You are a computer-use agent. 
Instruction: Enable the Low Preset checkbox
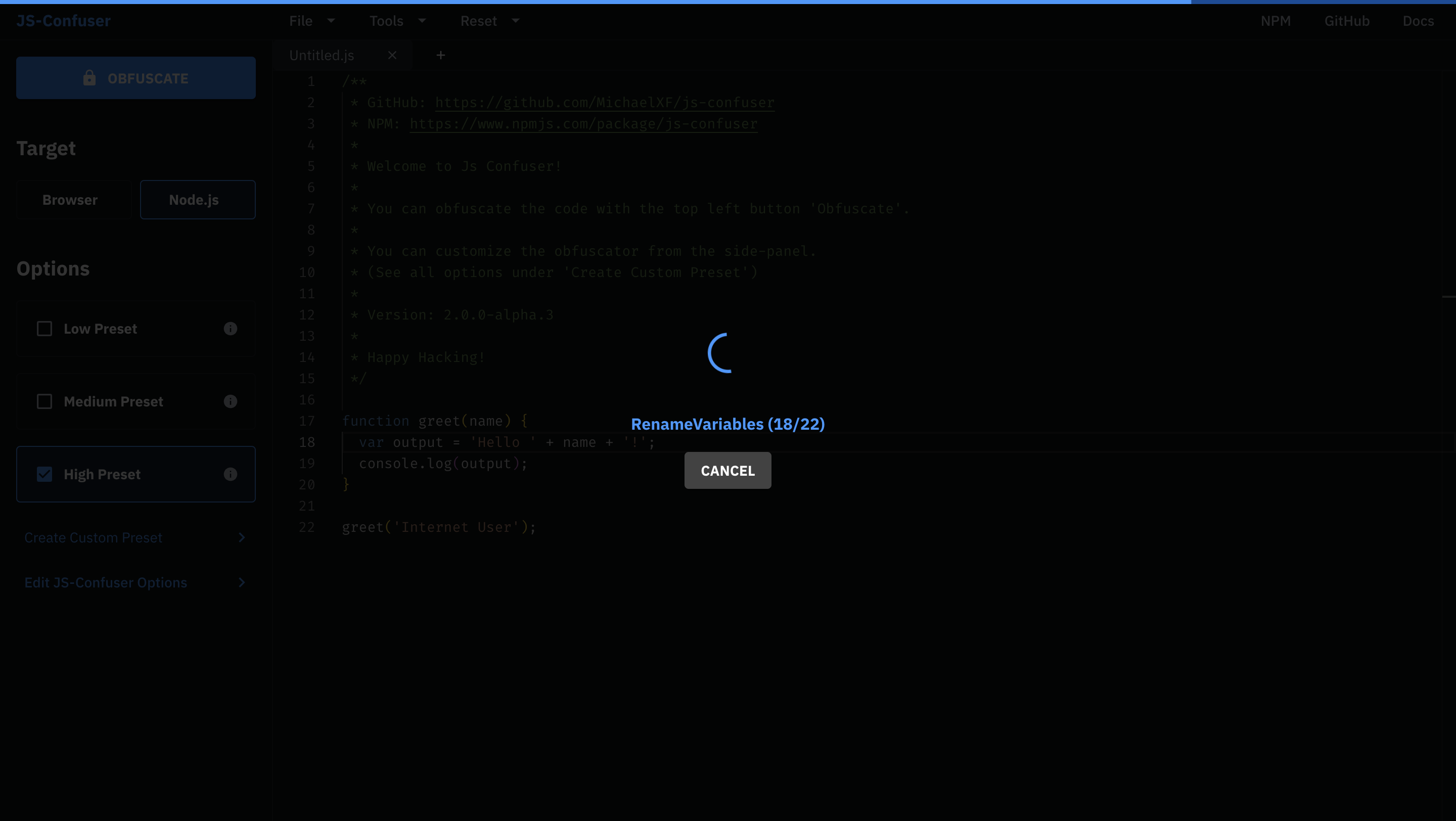pos(44,329)
